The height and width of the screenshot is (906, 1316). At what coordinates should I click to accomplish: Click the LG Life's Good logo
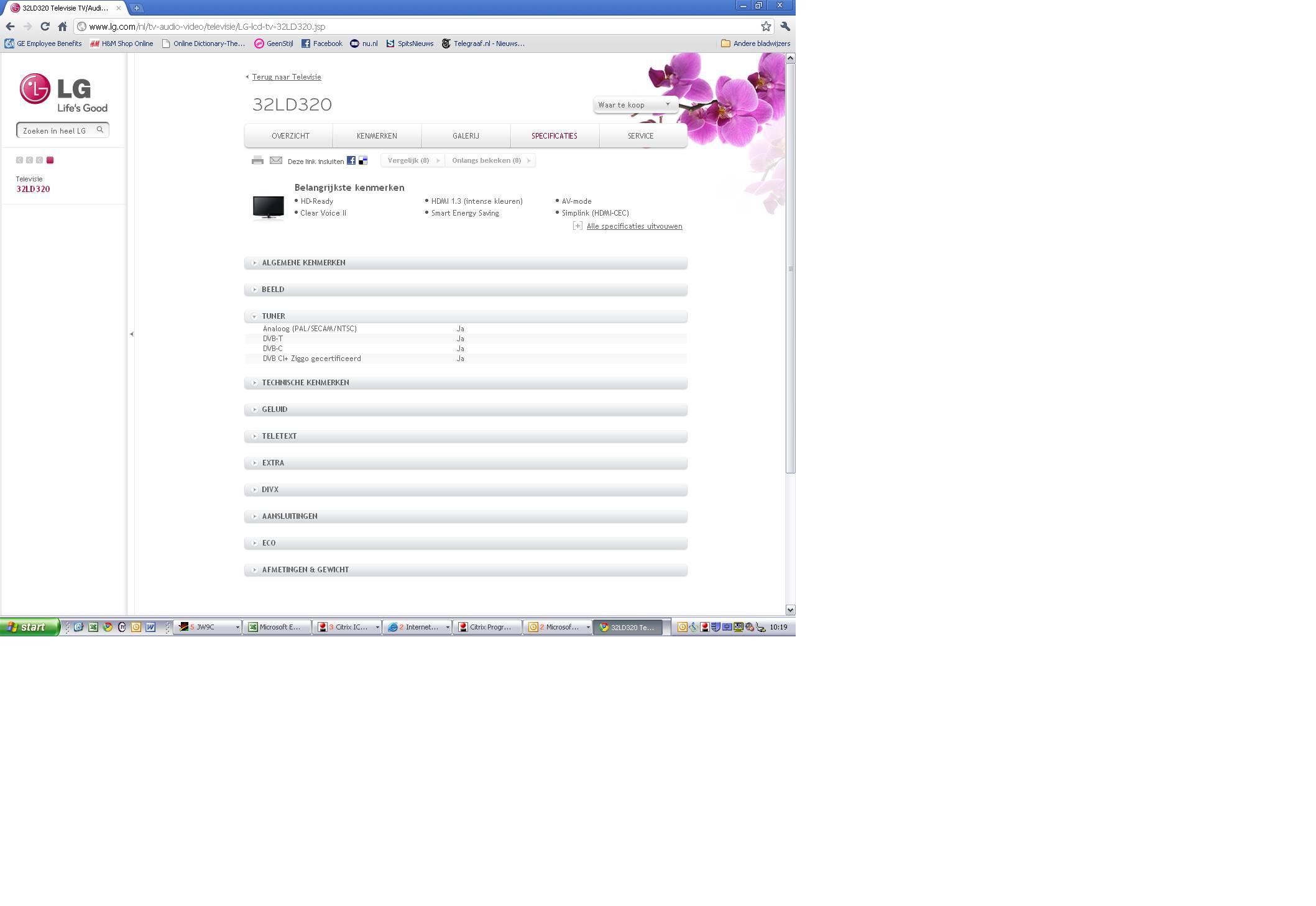[x=63, y=93]
